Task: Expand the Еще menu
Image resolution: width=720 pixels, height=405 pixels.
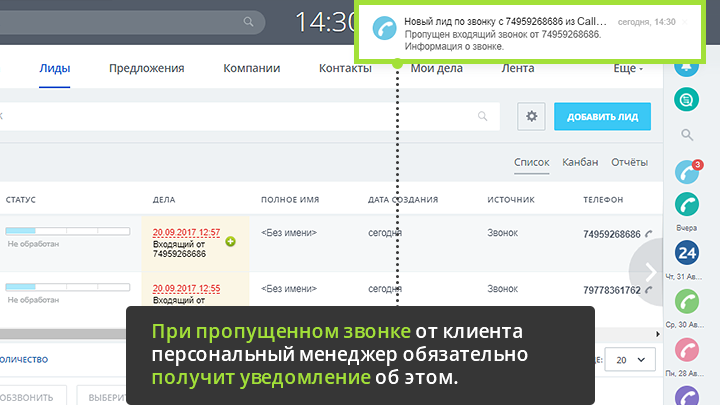Action: point(628,68)
